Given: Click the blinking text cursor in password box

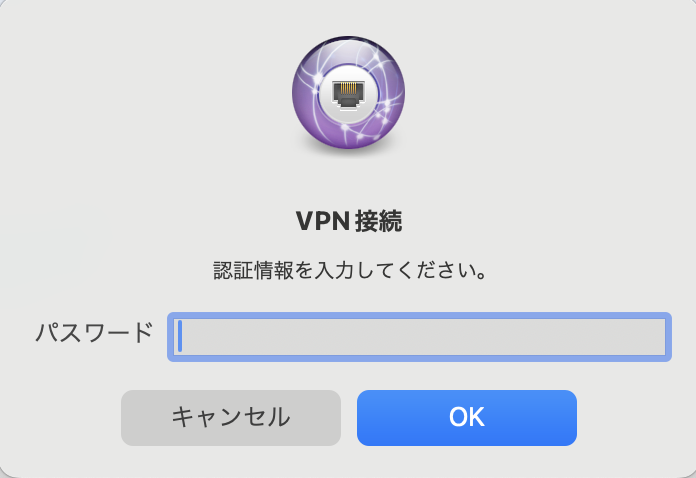Looking at the screenshot, I should 180,336.
